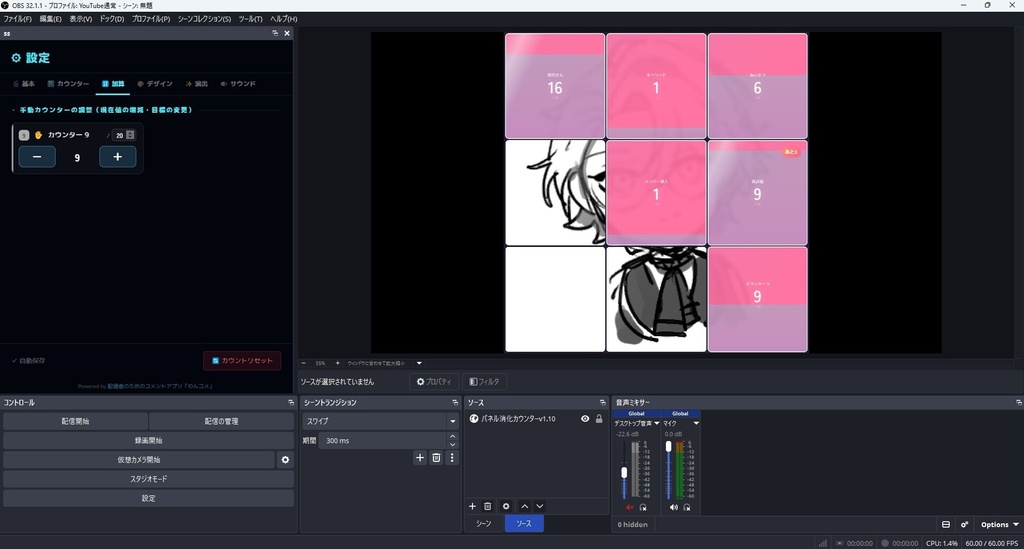Switch to the 演出 settings tab
This screenshot has height=549, width=1024.
pyautogui.click(x=197, y=84)
